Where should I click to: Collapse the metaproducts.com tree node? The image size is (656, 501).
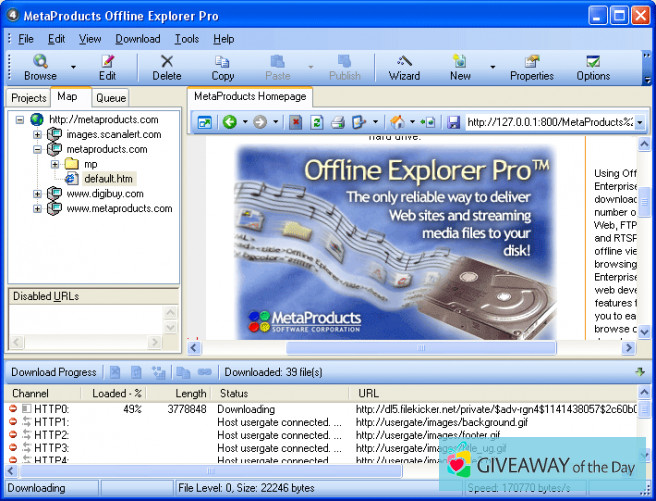(37, 149)
